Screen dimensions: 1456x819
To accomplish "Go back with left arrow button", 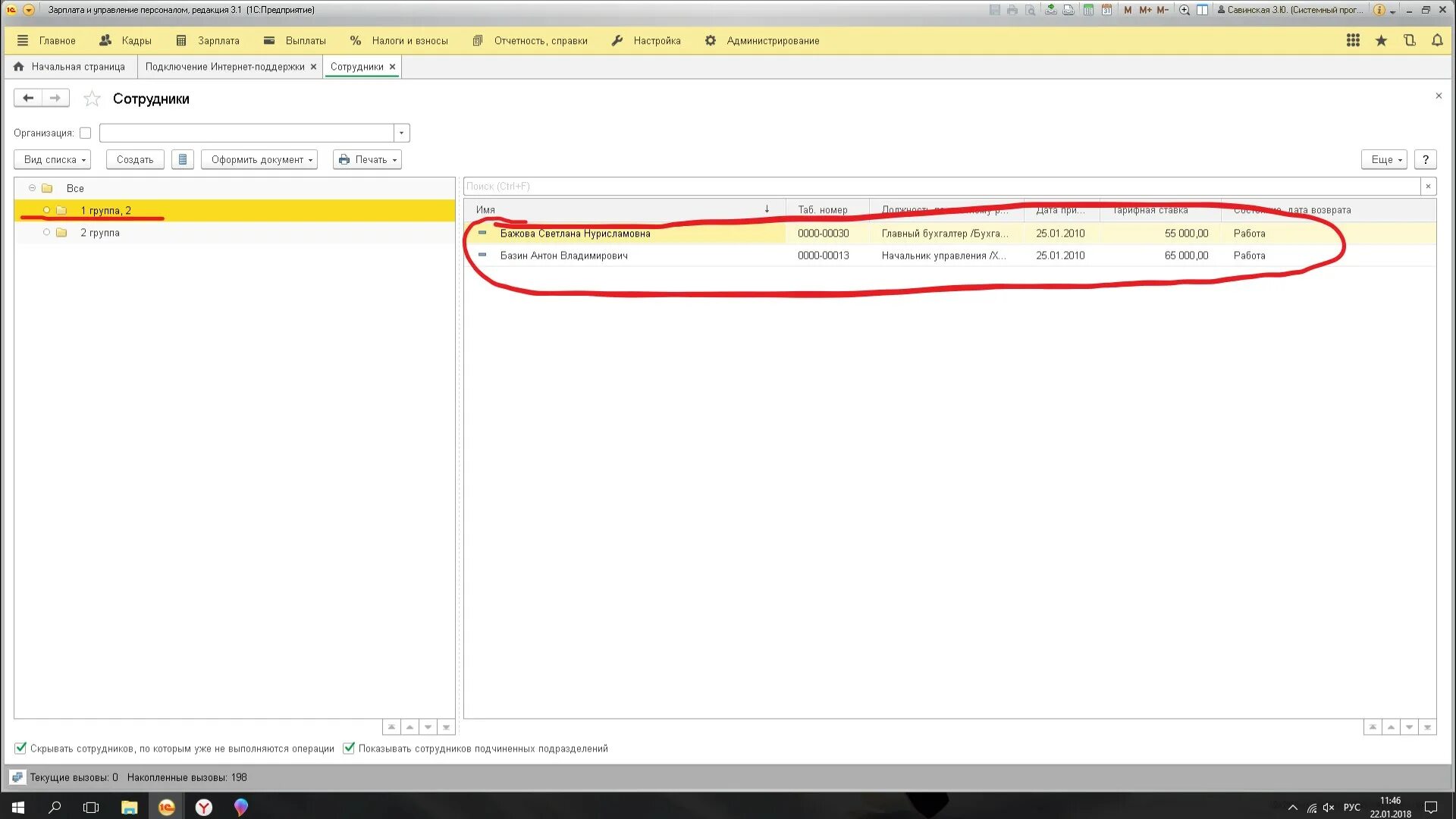I will point(28,99).
